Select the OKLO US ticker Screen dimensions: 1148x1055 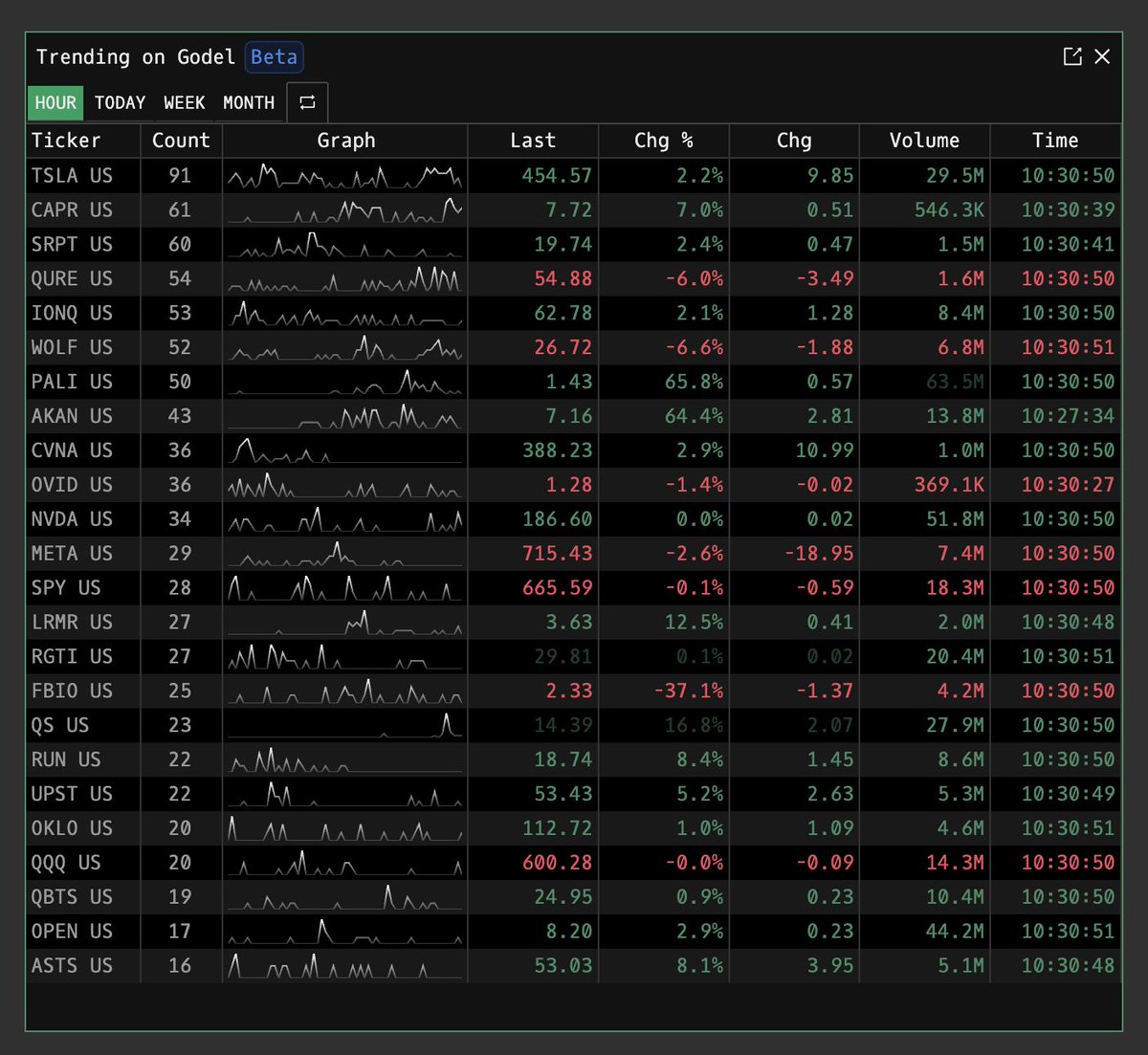point(72,828)
